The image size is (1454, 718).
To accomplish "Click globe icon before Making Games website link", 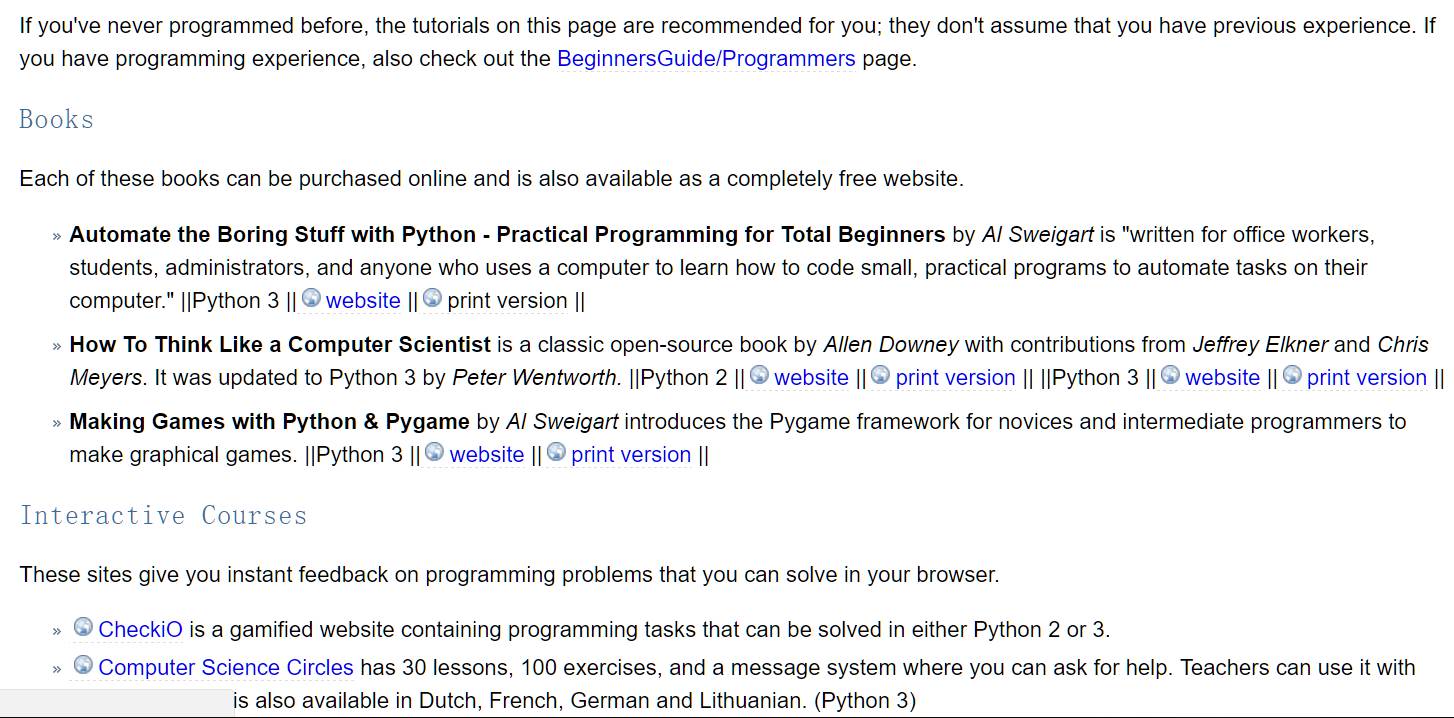I will tap(434, 452).
